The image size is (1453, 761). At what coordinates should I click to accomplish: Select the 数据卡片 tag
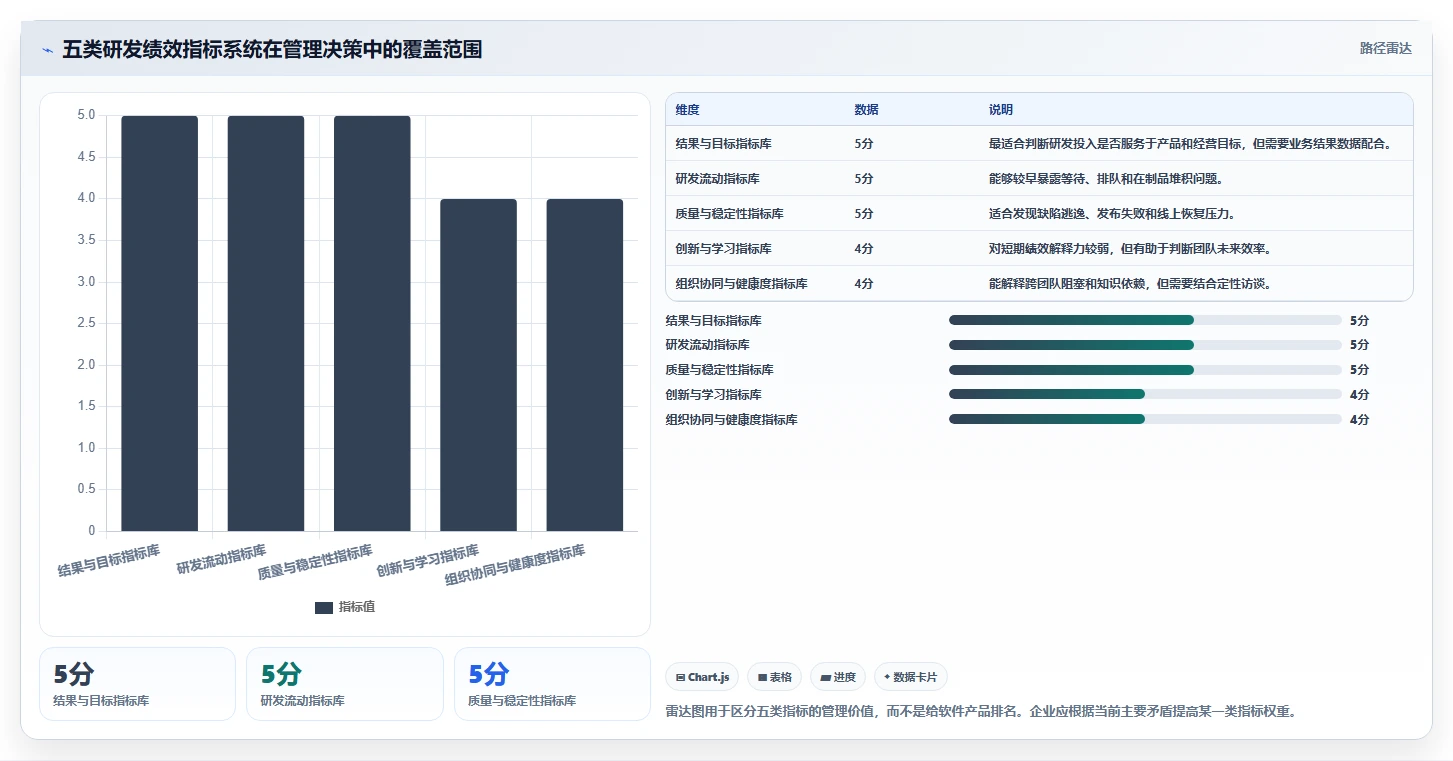click(x=911, y=677)
